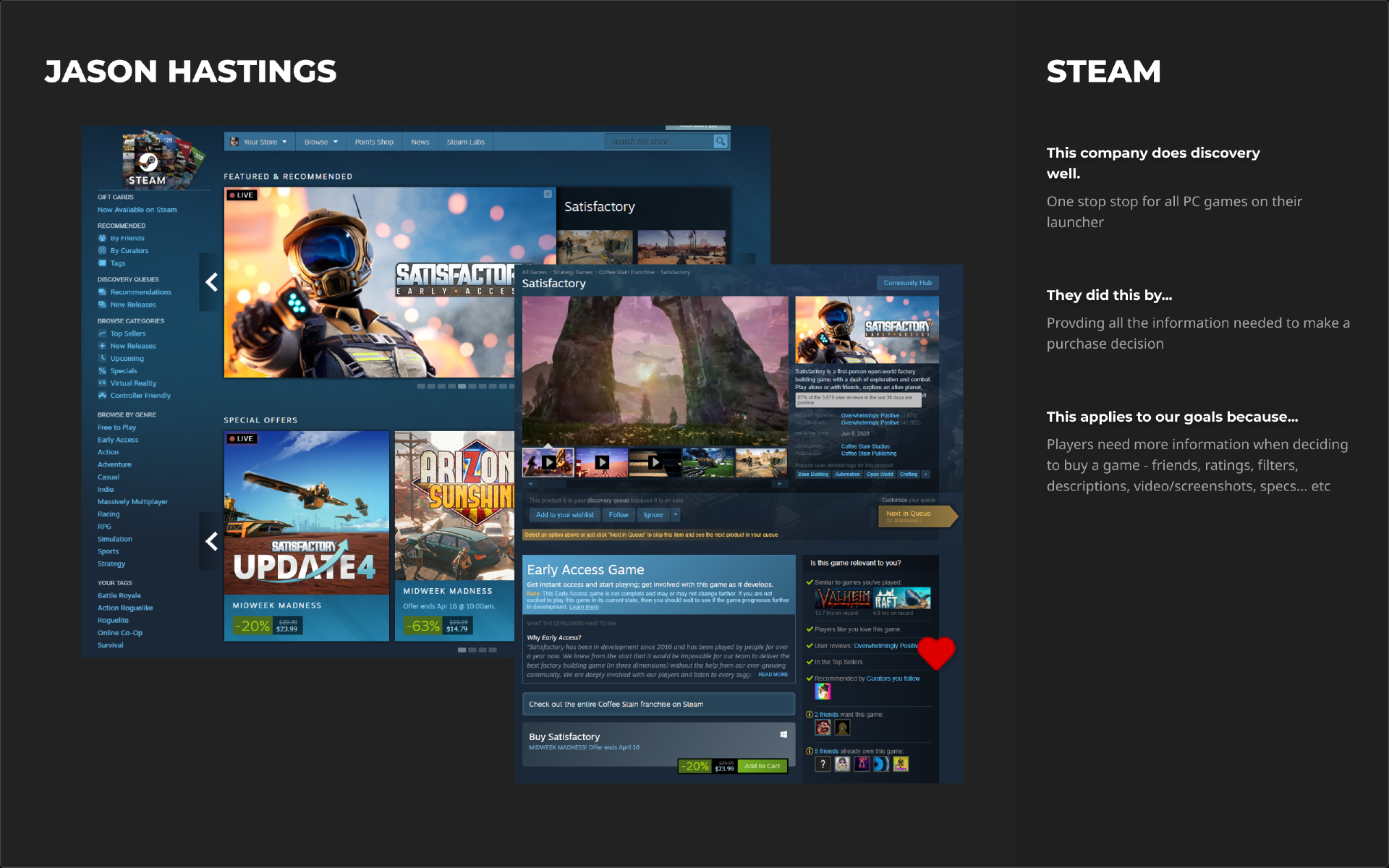1389x868 pixels.
Task: Expand the Browse dropdown menu
Action: tap(320, 142)
